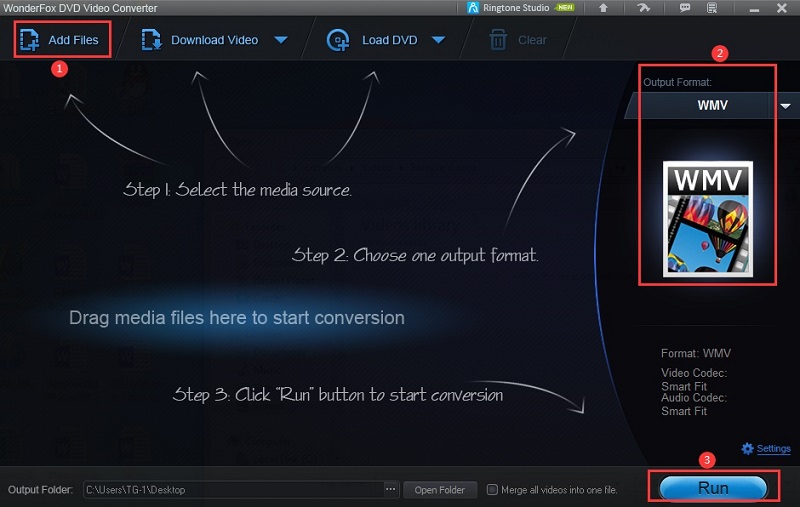Click the Add Files button
This screenshot has width=800, height=507.
click(60, 40)
